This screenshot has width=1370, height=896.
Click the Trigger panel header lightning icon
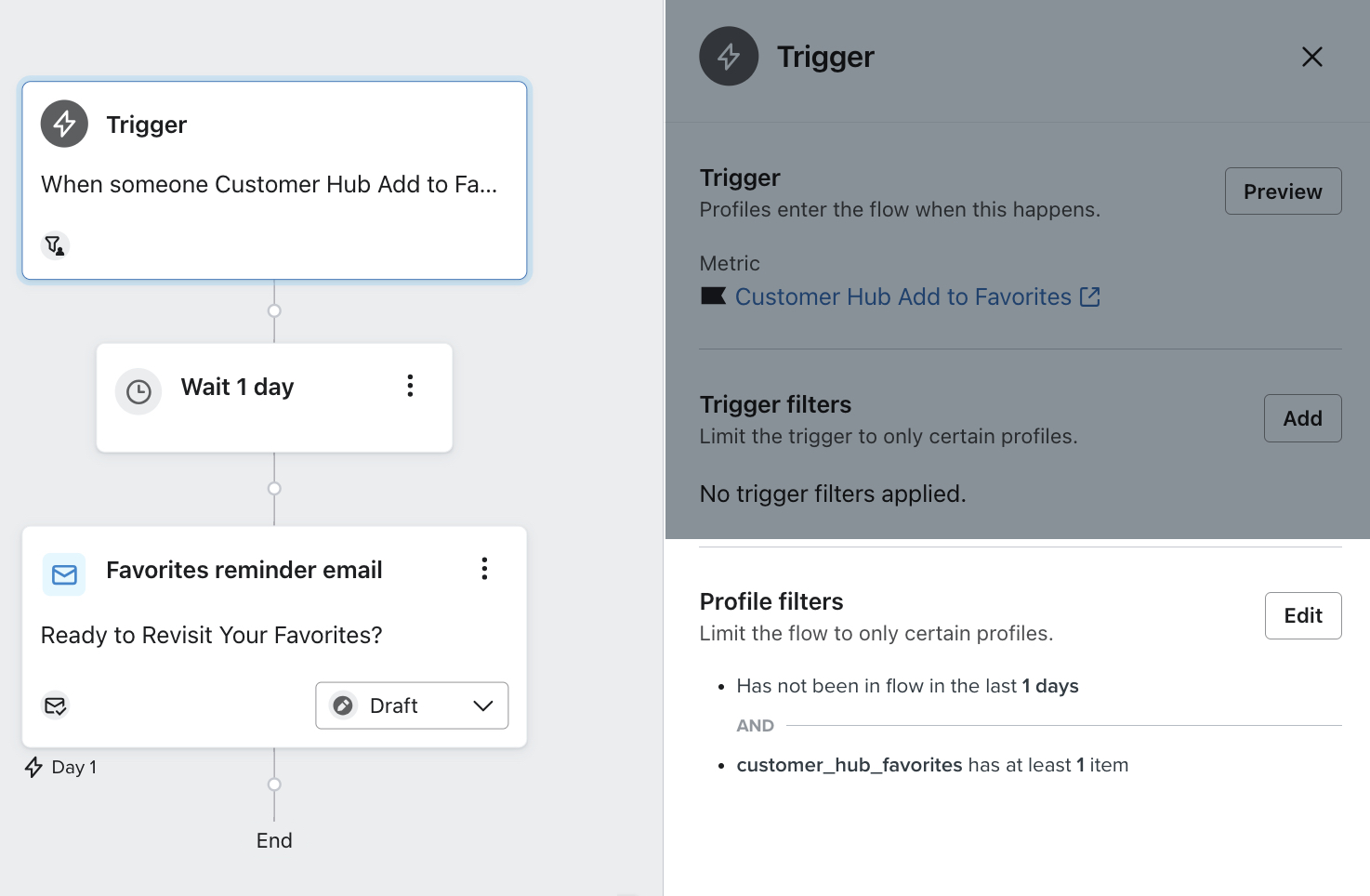729,57
